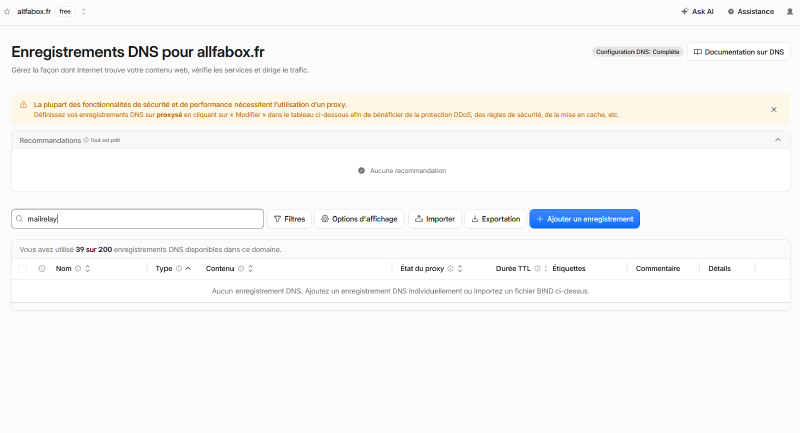Click the info icon next to Durée TTL
Image resolution: width=800 pixels, height=433 pixels.
[x=537, y=268]
